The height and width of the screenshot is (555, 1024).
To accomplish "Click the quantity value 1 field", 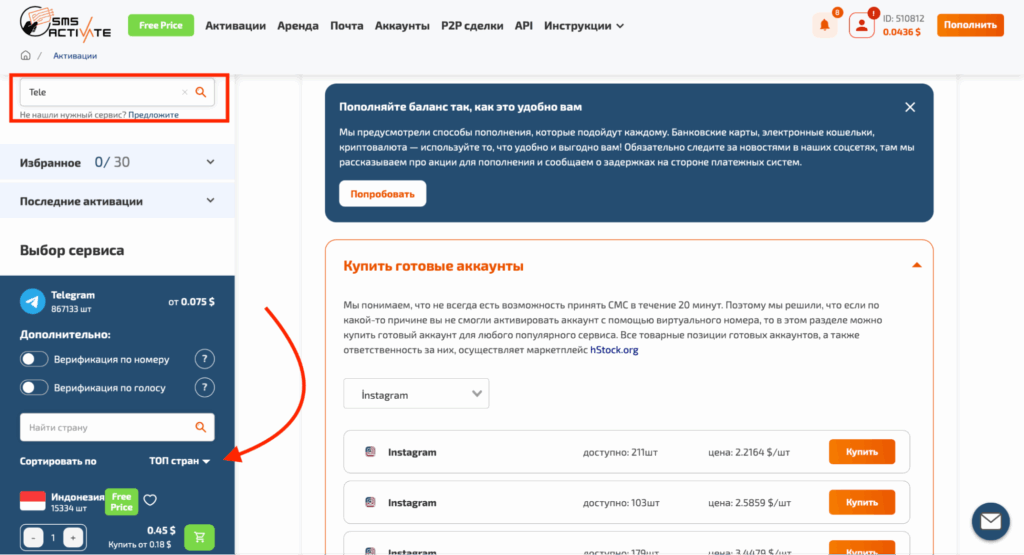I will [x=53, y=537].
